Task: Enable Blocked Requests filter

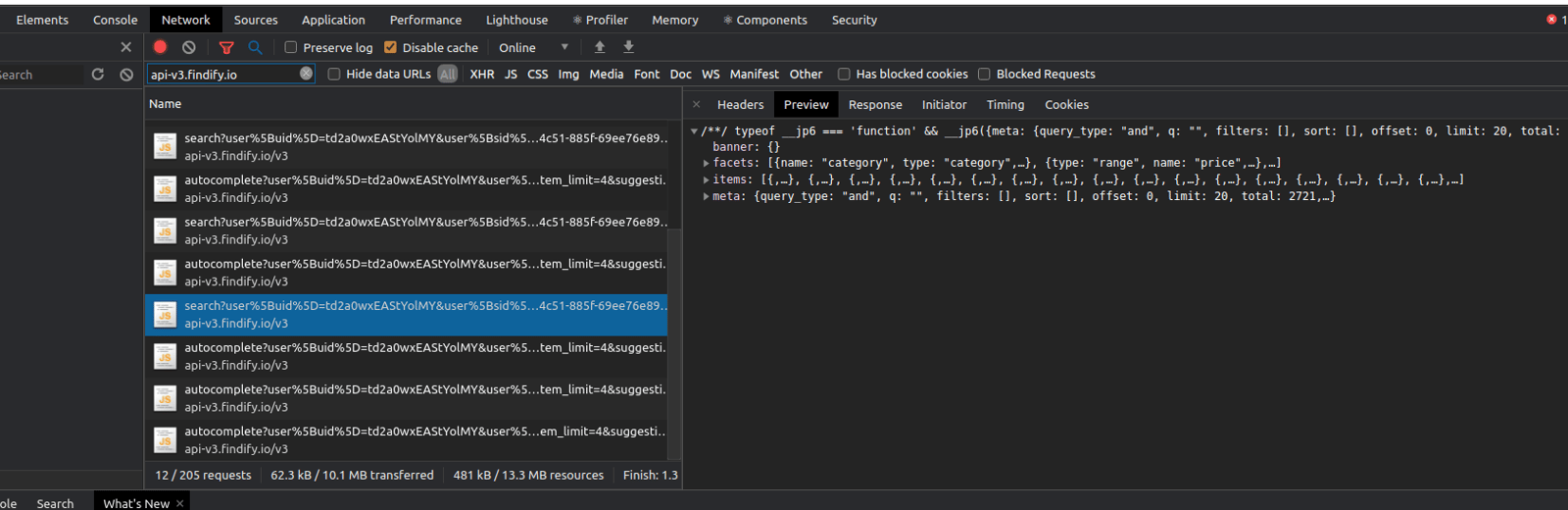Action: (984, 74)
